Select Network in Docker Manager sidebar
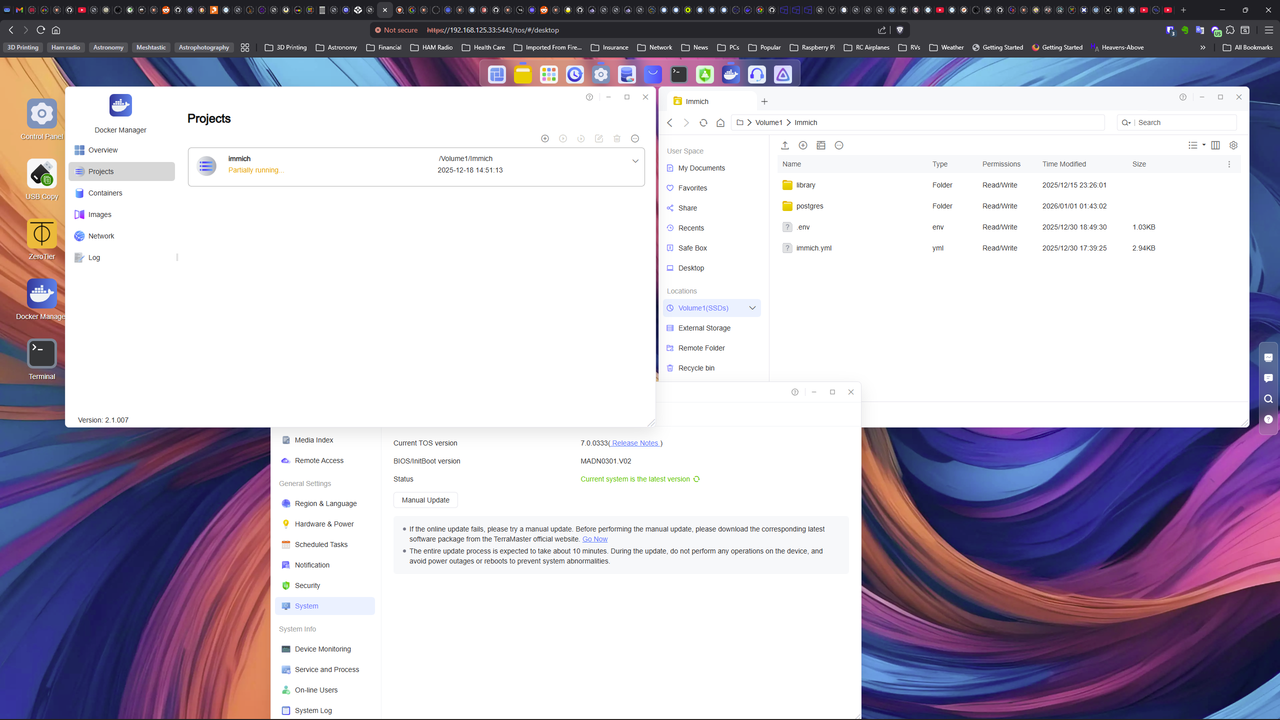The image size is (1280, 720). (121, 236)
